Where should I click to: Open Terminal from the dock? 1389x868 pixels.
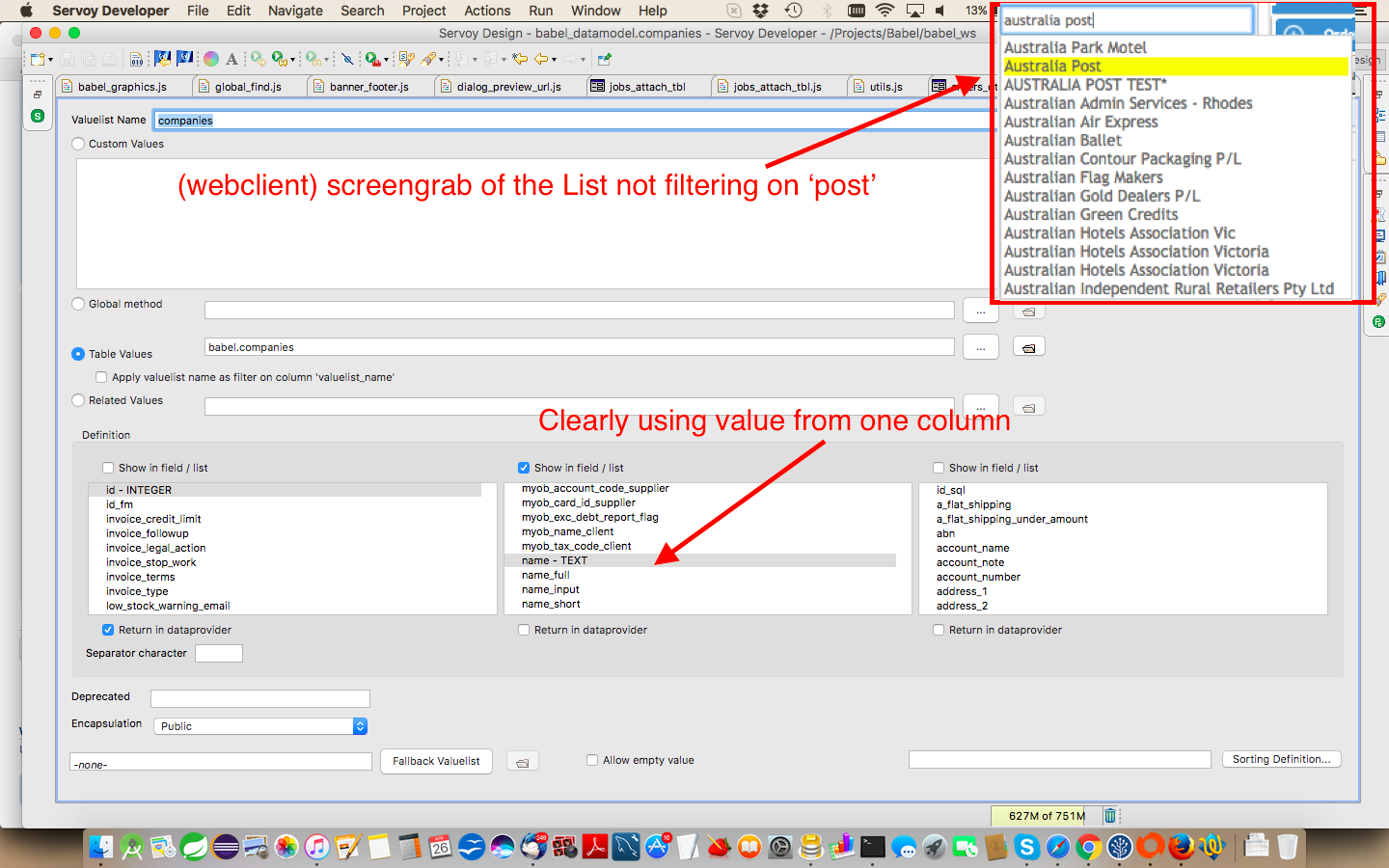click(x=872, y=847)
